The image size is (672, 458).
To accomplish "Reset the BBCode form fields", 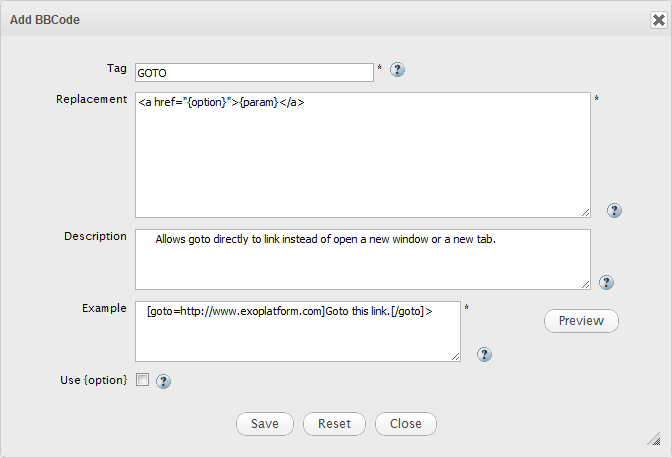I will (334, 423).
